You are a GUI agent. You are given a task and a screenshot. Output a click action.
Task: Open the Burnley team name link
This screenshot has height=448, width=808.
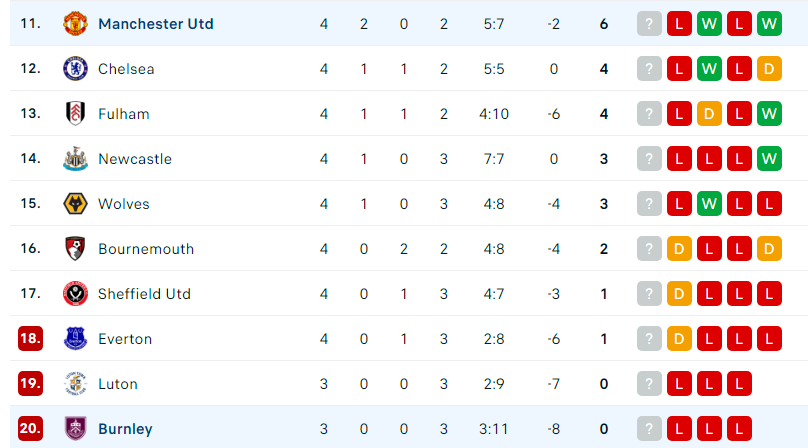125,429
